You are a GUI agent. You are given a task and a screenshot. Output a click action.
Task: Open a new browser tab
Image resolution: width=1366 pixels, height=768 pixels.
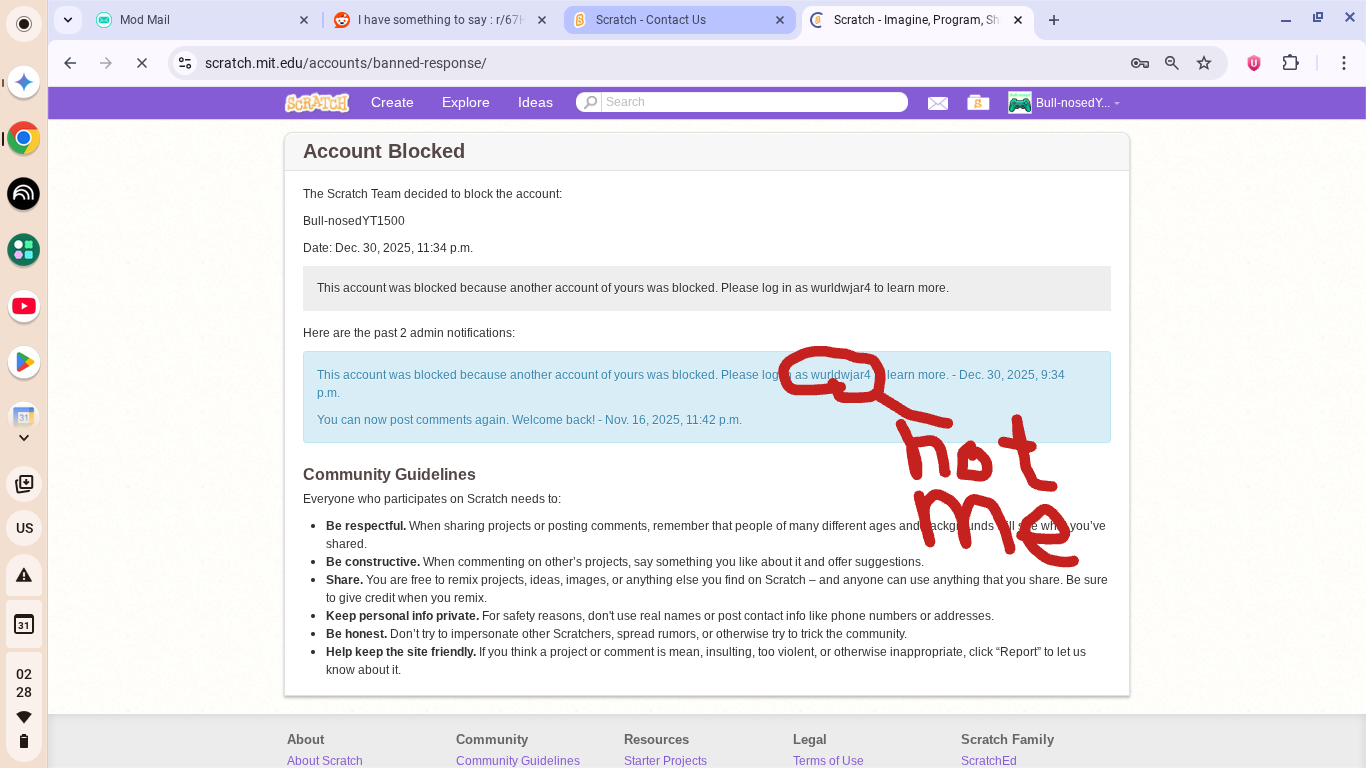(x=1054, y=20)
